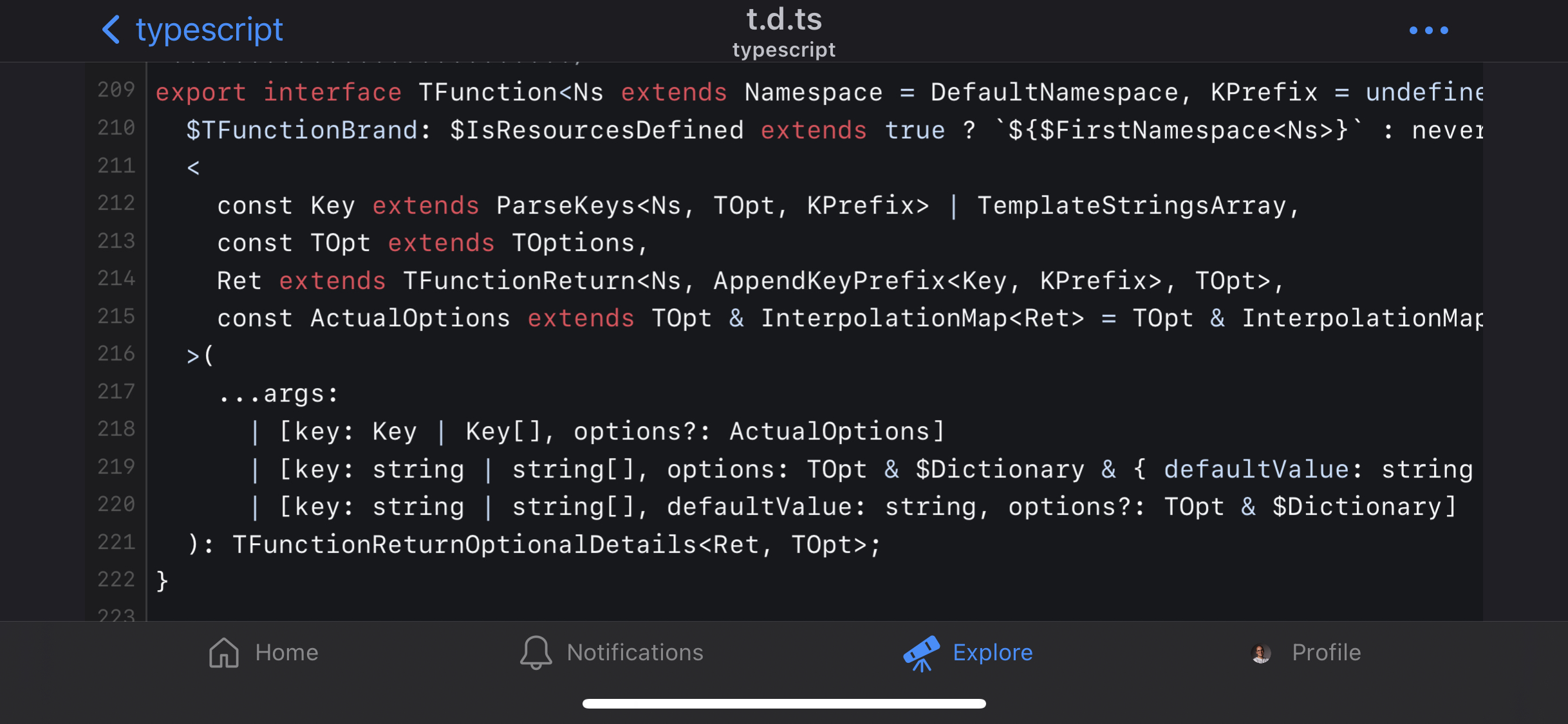Tap the t.d.ts file title
This screenshot has height=724, width=1568.
point(784,19)
